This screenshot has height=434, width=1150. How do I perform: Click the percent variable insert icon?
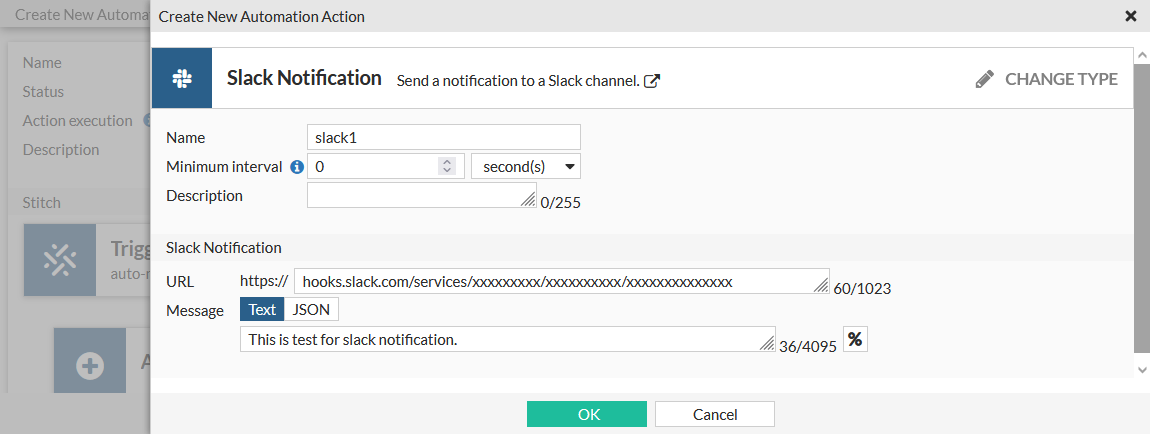coord(855,339)
